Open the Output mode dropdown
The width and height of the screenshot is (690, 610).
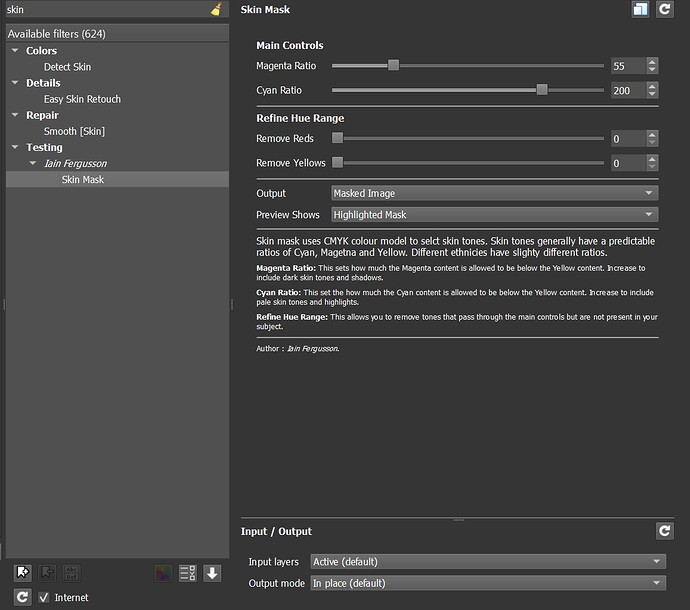488,583
